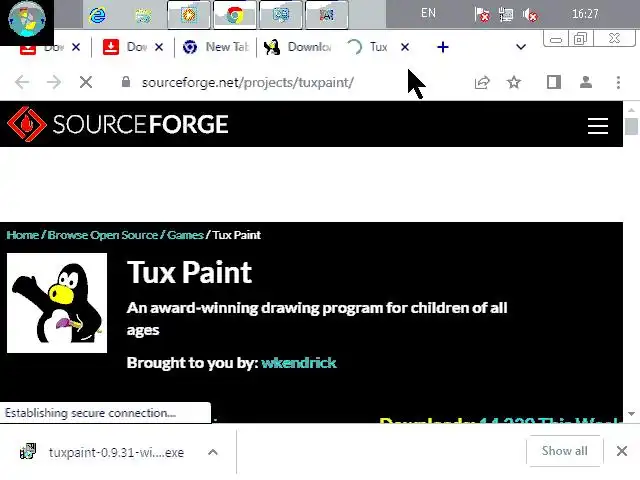Share this page
This screenshot has height=480, width=640.
482,82
